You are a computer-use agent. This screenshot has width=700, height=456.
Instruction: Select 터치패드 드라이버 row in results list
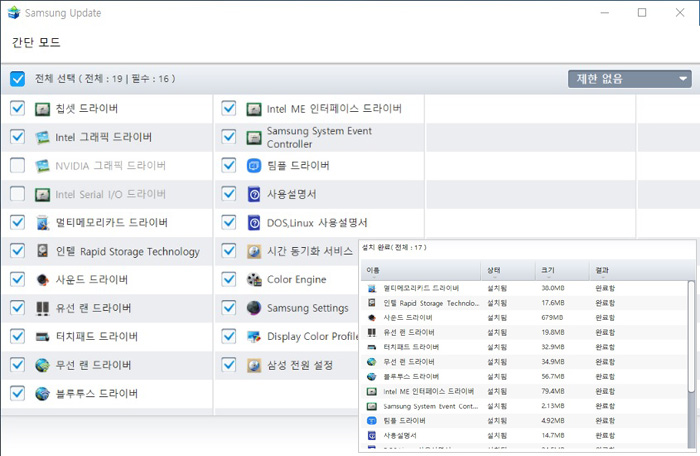pyautogui.click(x=525, y=347)
